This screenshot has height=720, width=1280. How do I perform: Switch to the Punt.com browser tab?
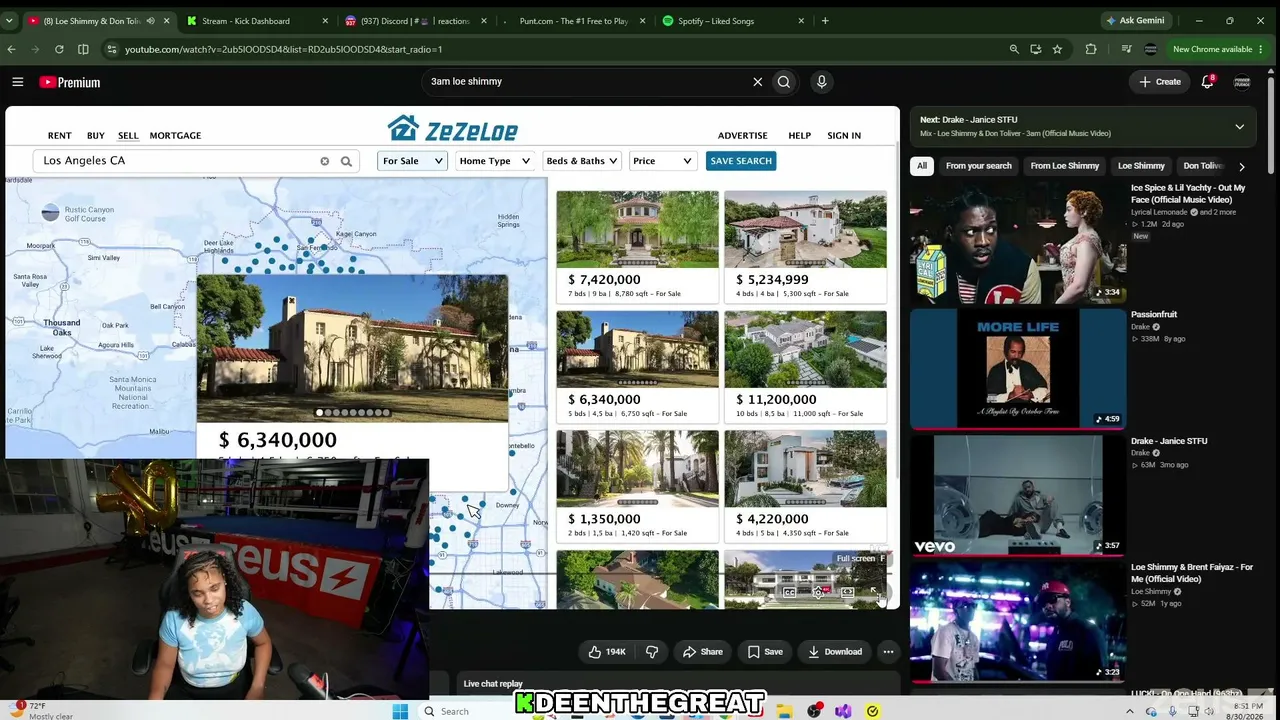[572, 21]
